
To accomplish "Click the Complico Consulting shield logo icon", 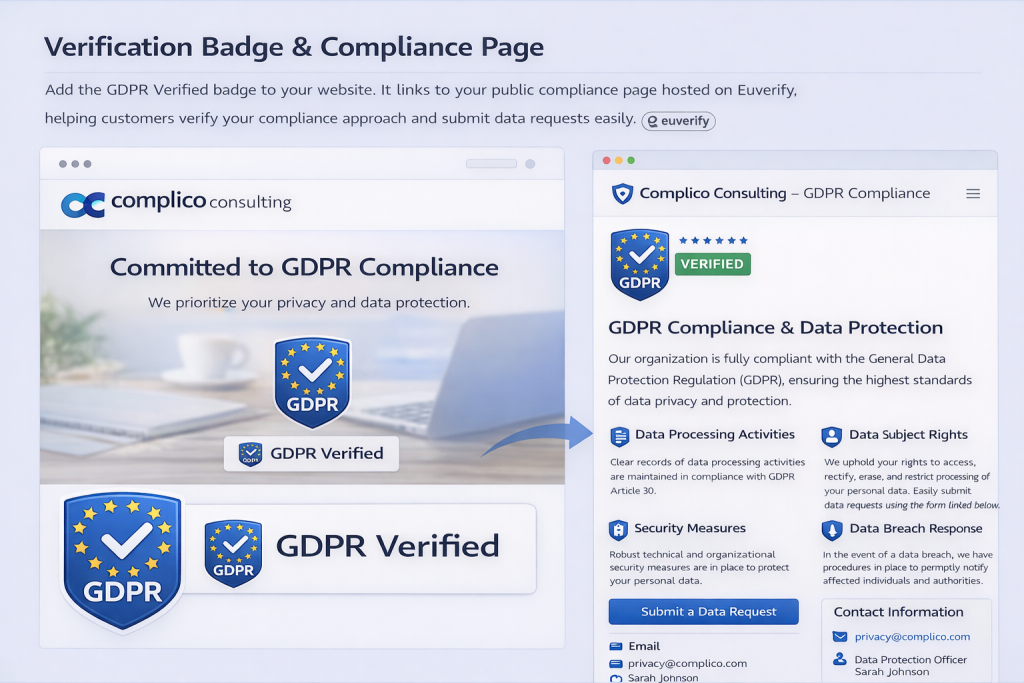I will [x=622, y=194].
